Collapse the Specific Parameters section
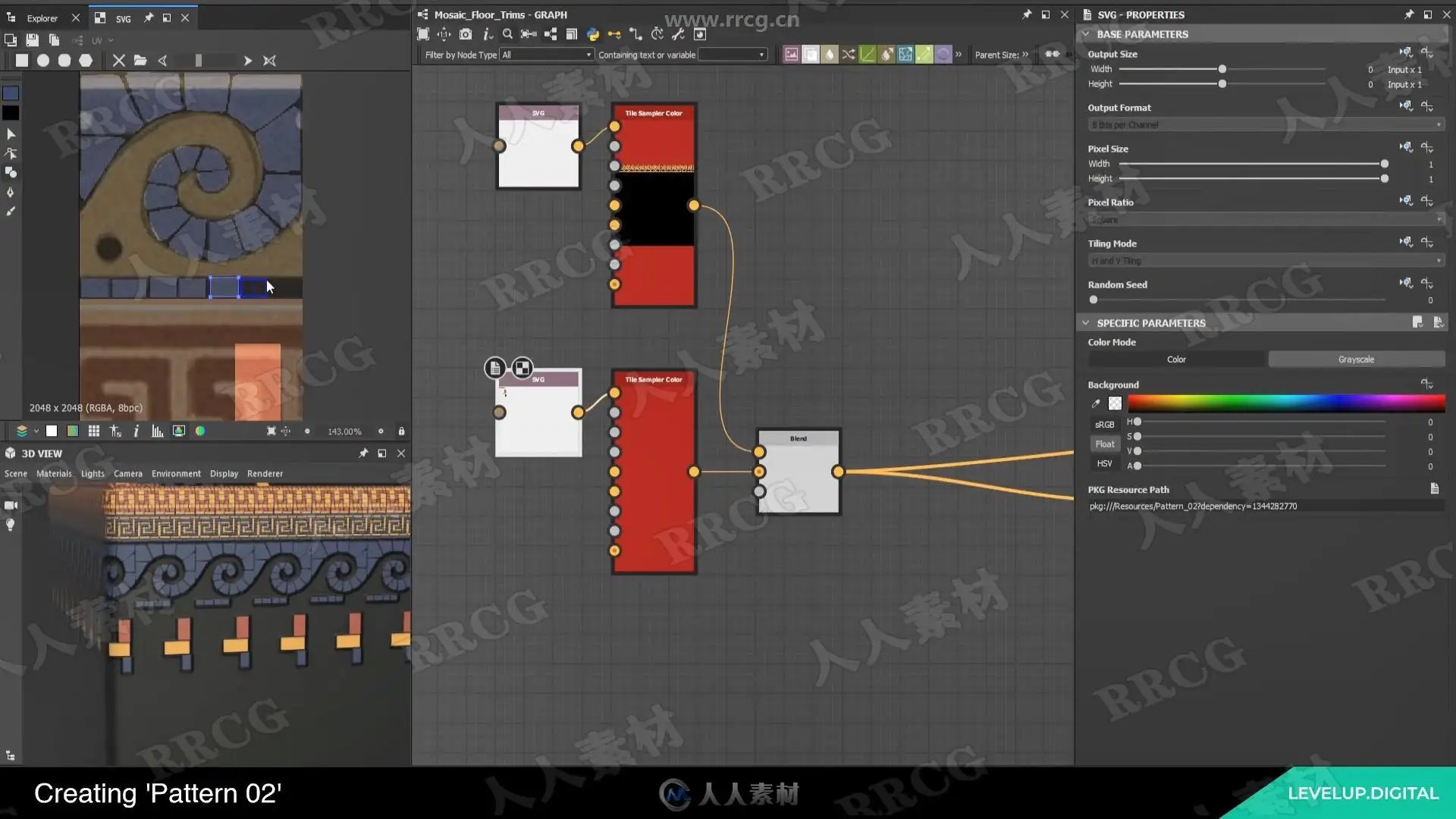 [1086, 323]
